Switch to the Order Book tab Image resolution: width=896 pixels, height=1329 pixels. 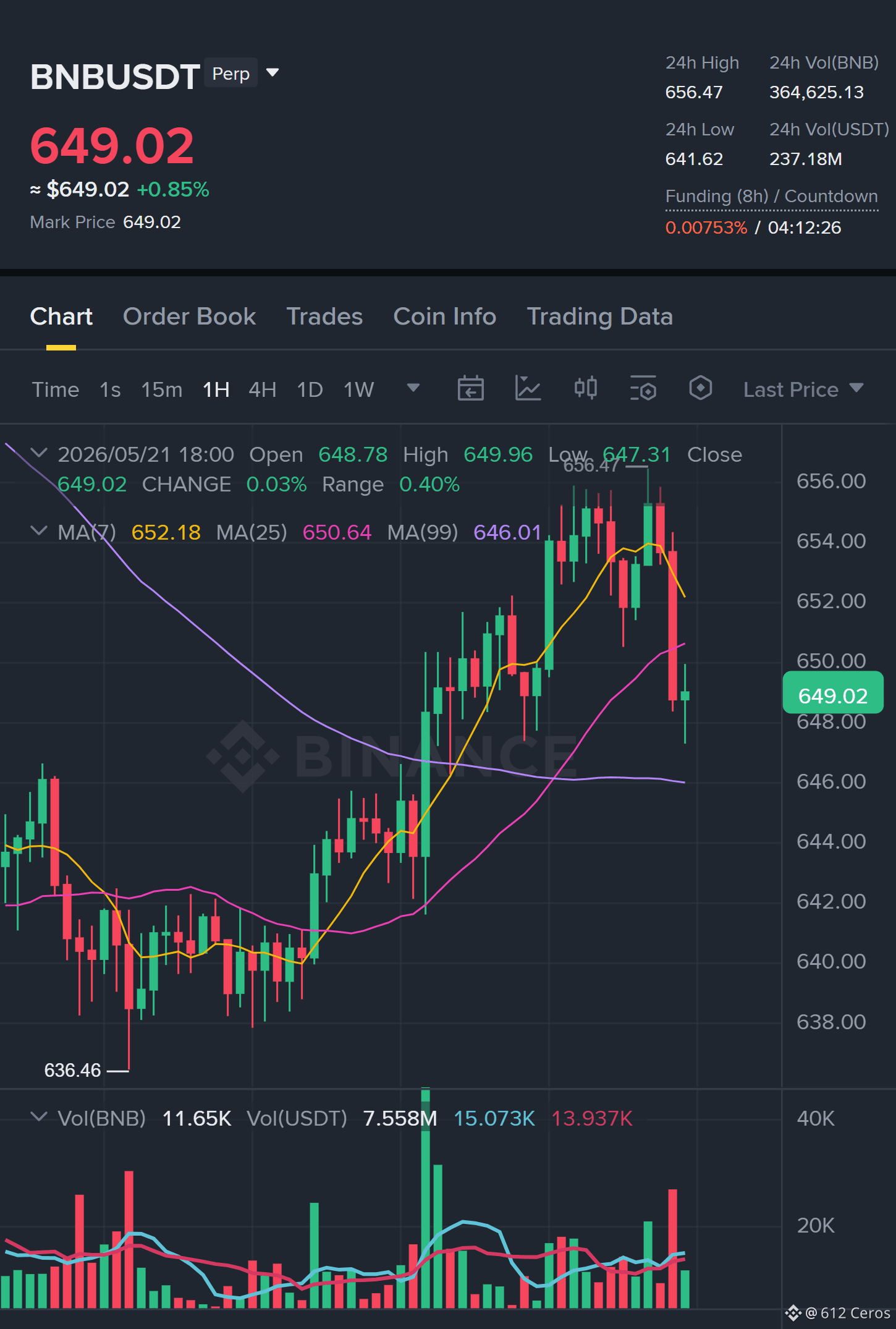tap(189, 316)
